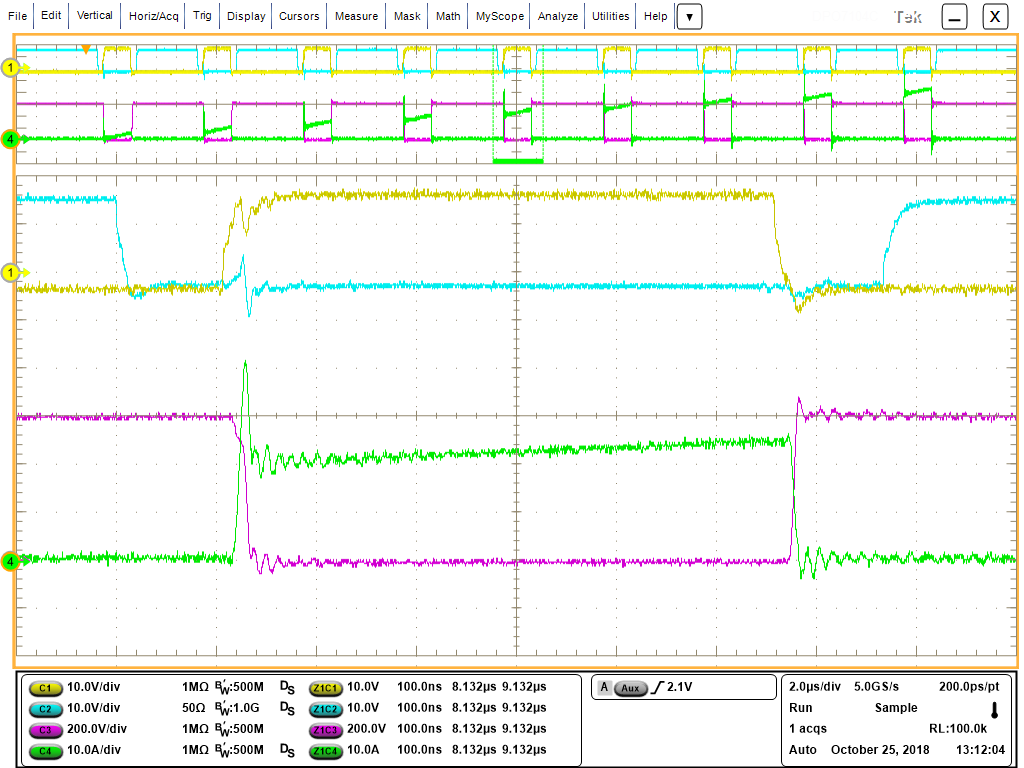Viewport: 1024px width, 768px height.
Task: Click the Run acquisition status label
Action: (x=799, y=708)
